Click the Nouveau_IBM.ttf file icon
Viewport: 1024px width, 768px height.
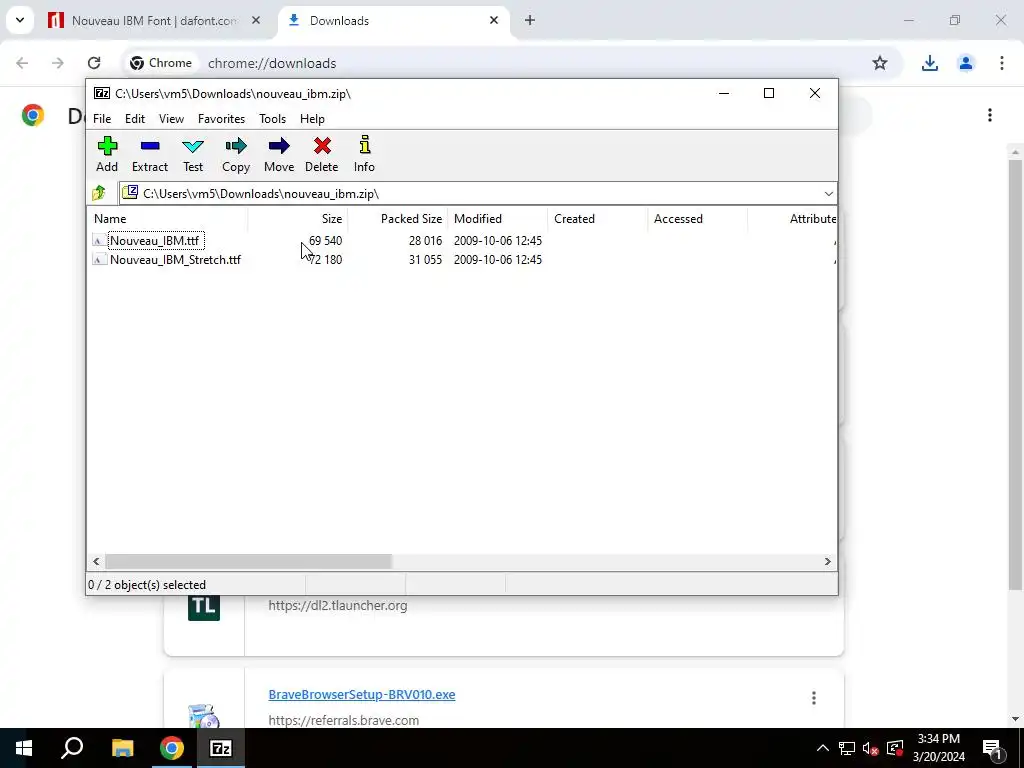99,241
